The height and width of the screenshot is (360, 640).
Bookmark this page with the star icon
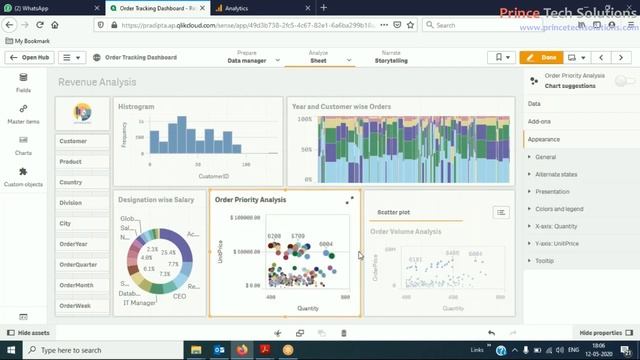pos(410,25)
